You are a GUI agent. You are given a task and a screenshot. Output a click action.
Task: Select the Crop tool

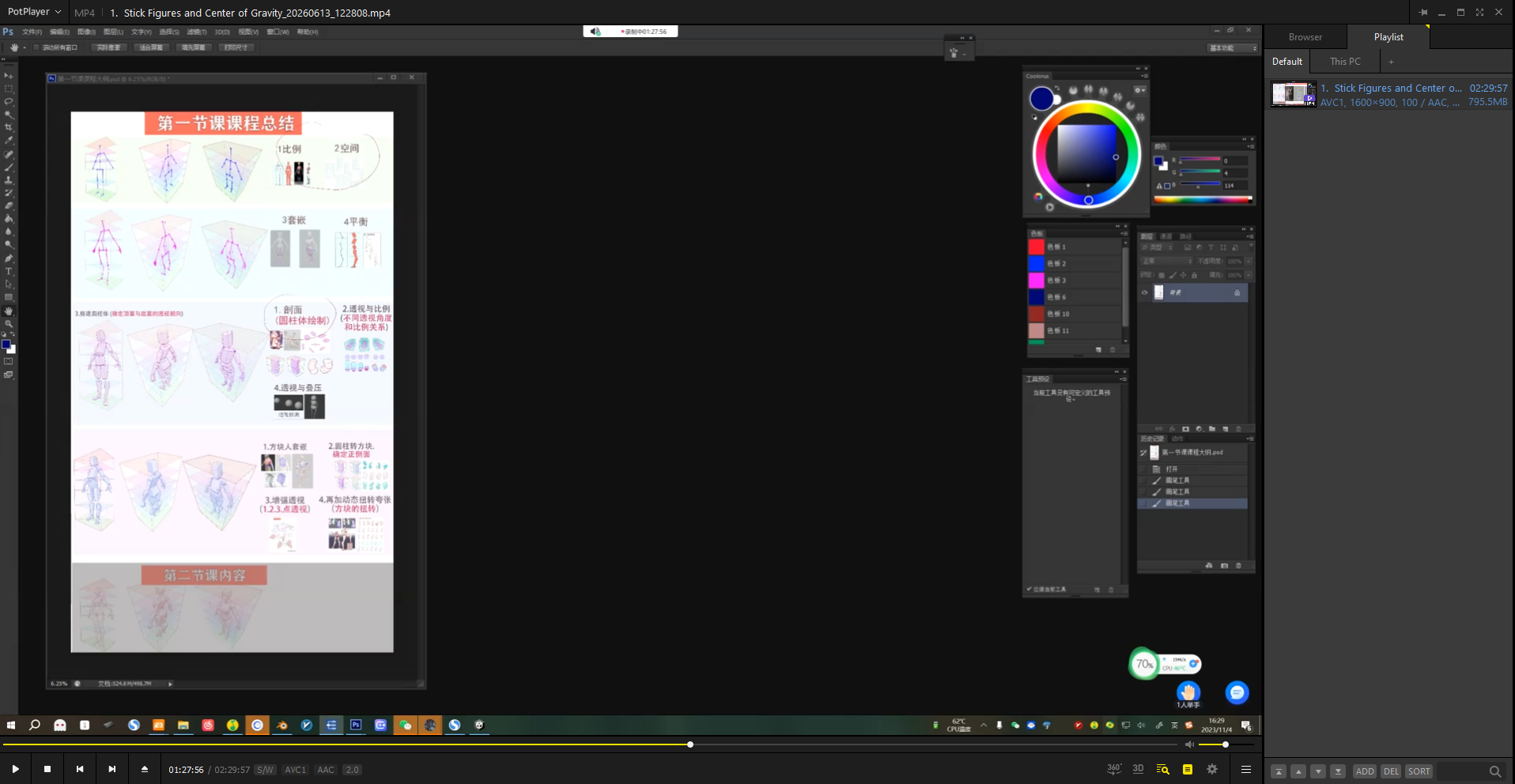pyautogui.click(x=9, y=127)
